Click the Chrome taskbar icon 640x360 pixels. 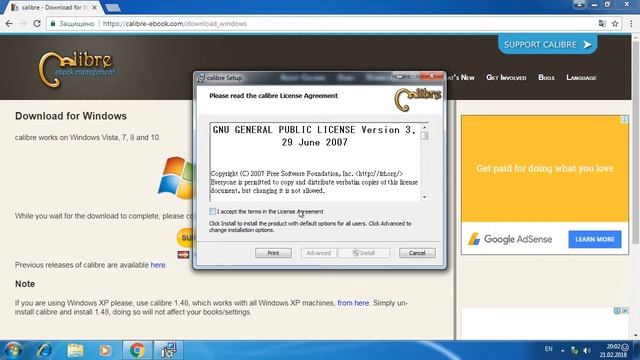pos(138,350)
